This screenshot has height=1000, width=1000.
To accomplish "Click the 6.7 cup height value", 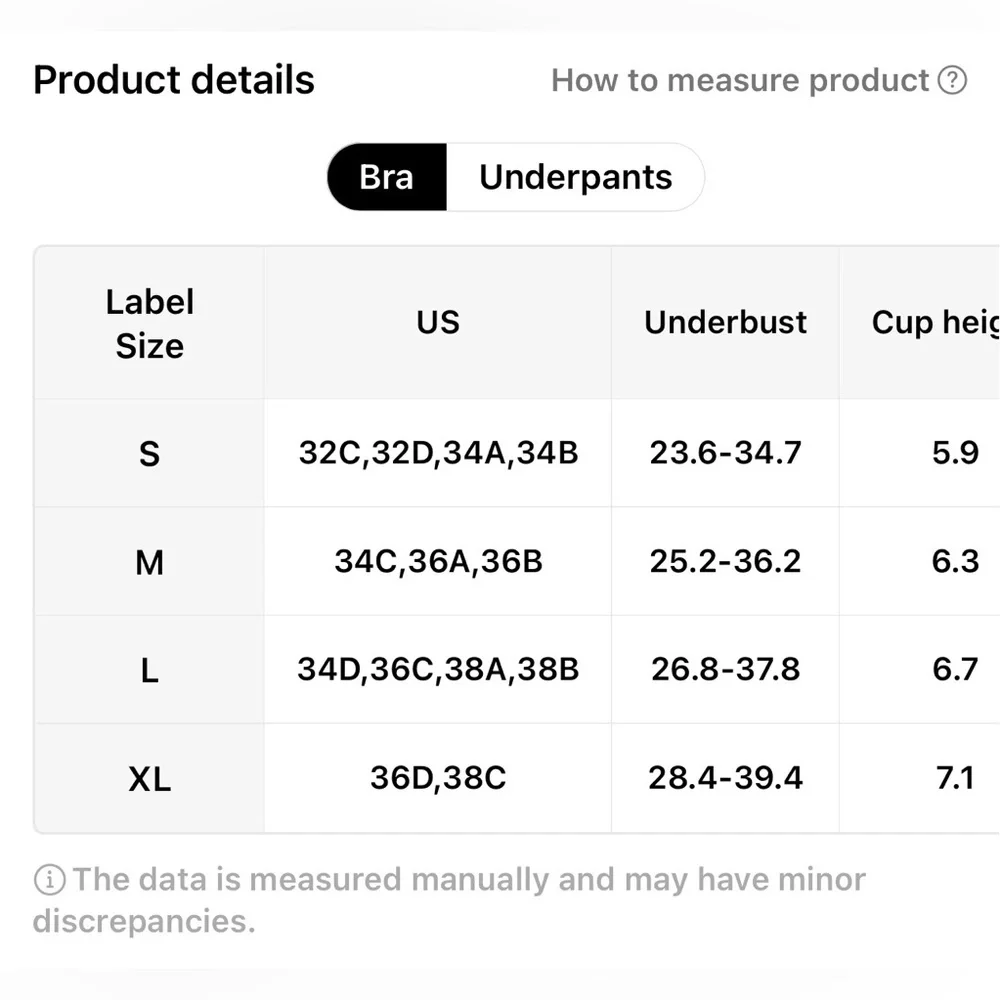I will coord(954,669).
